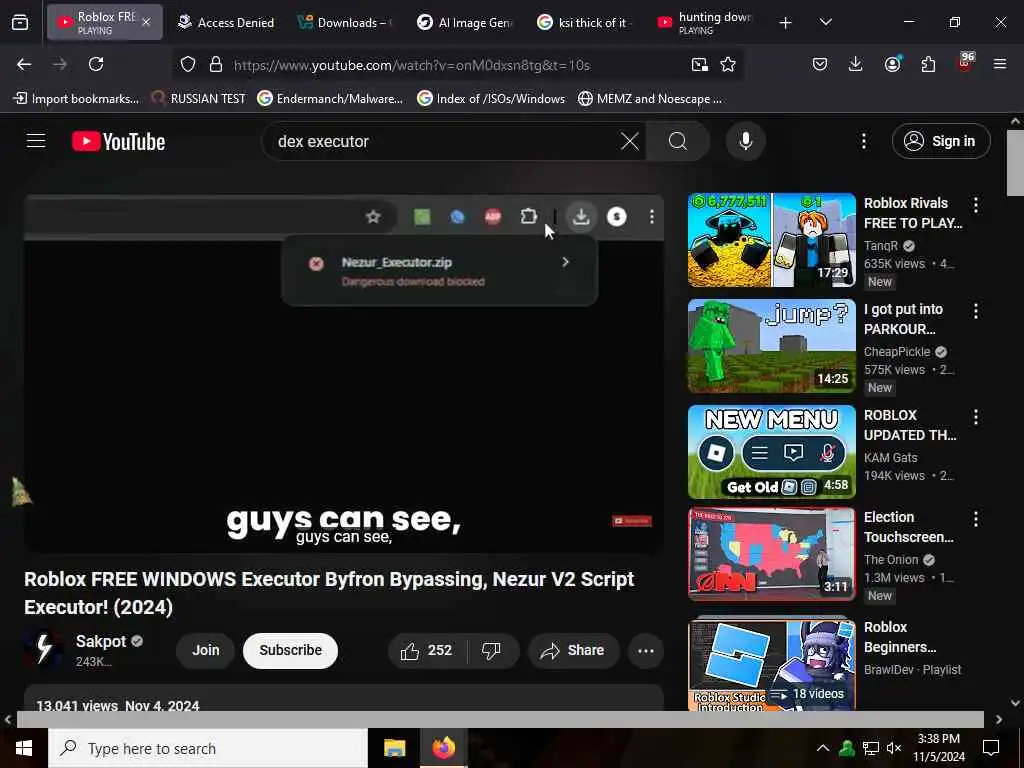The height and width of the screenshot is (768, 1024).
Task: Open Election Touchscreen video thumbnail
Action: point(771,554)
